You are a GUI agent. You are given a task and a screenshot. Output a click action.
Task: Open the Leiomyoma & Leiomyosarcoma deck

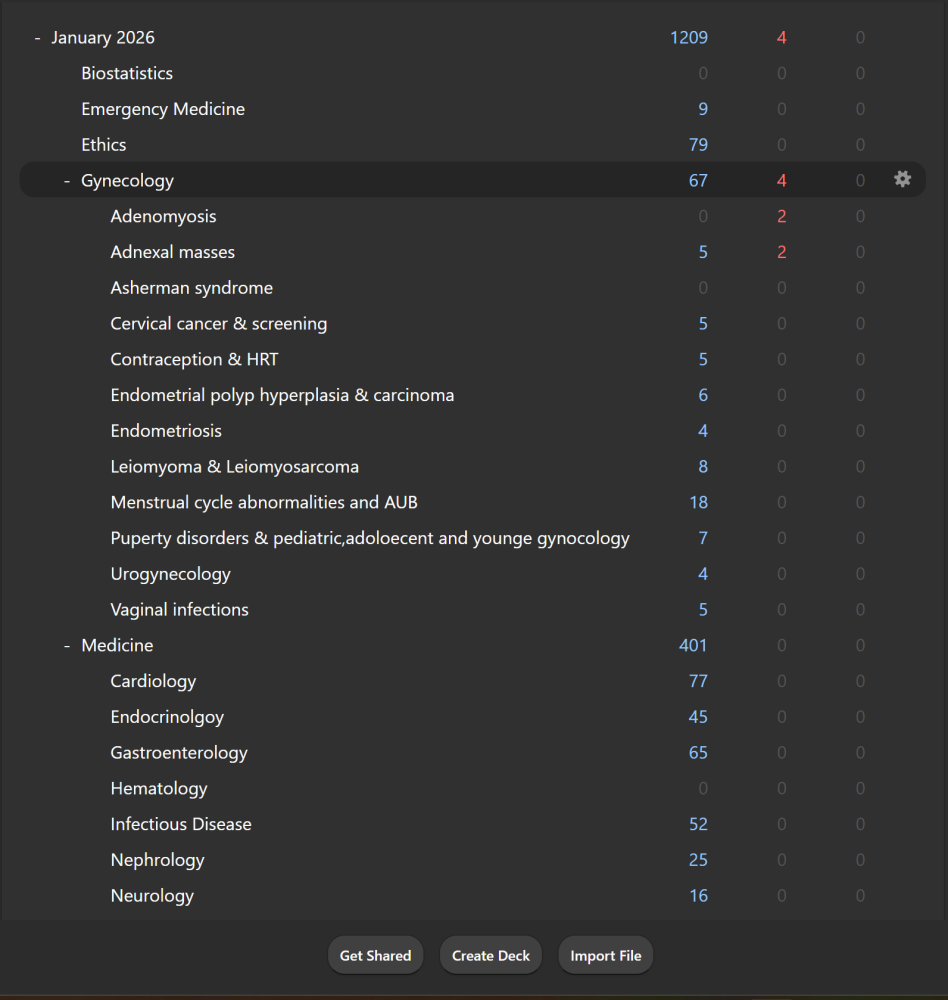[234, 467]
